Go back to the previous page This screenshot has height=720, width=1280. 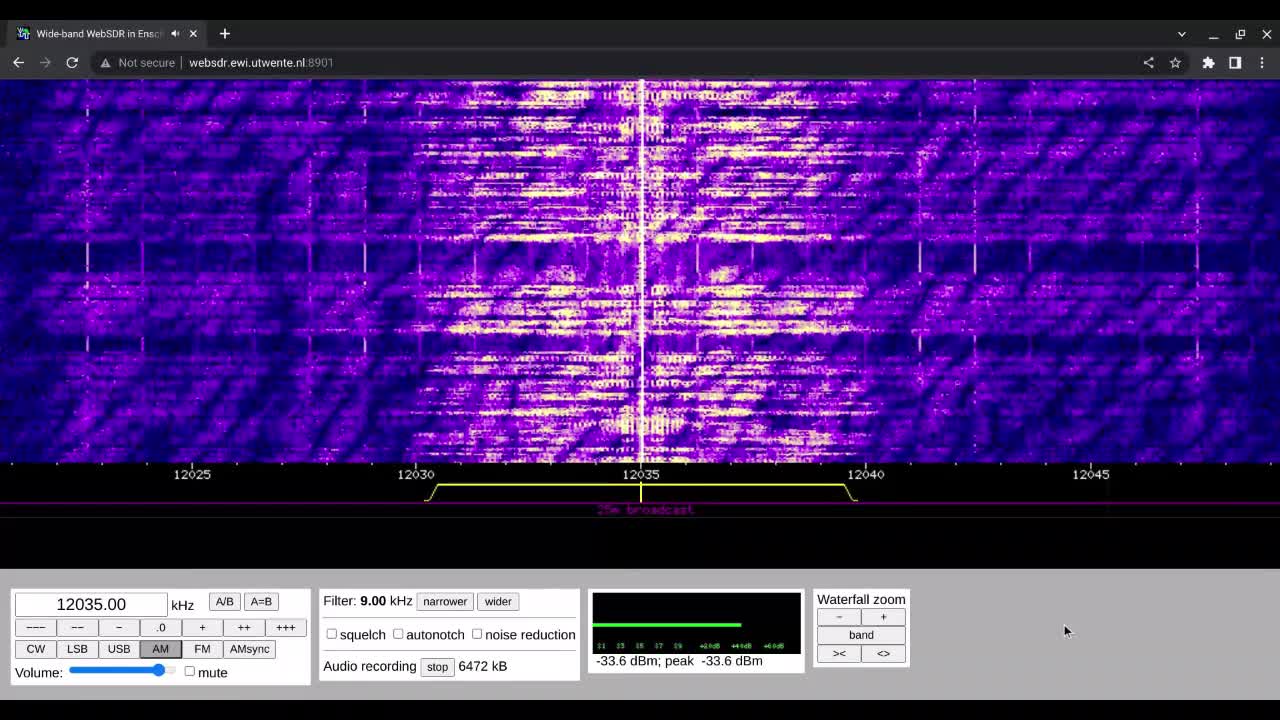(x=18, y=62)
